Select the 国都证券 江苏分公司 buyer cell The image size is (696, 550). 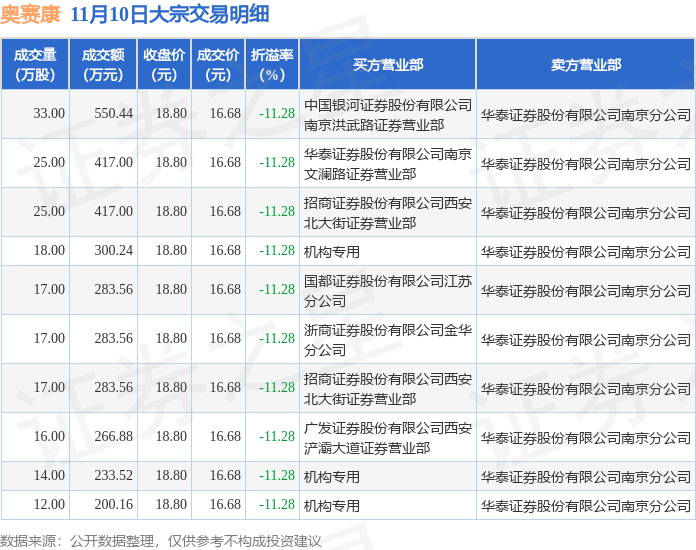[x=388, y=290]
